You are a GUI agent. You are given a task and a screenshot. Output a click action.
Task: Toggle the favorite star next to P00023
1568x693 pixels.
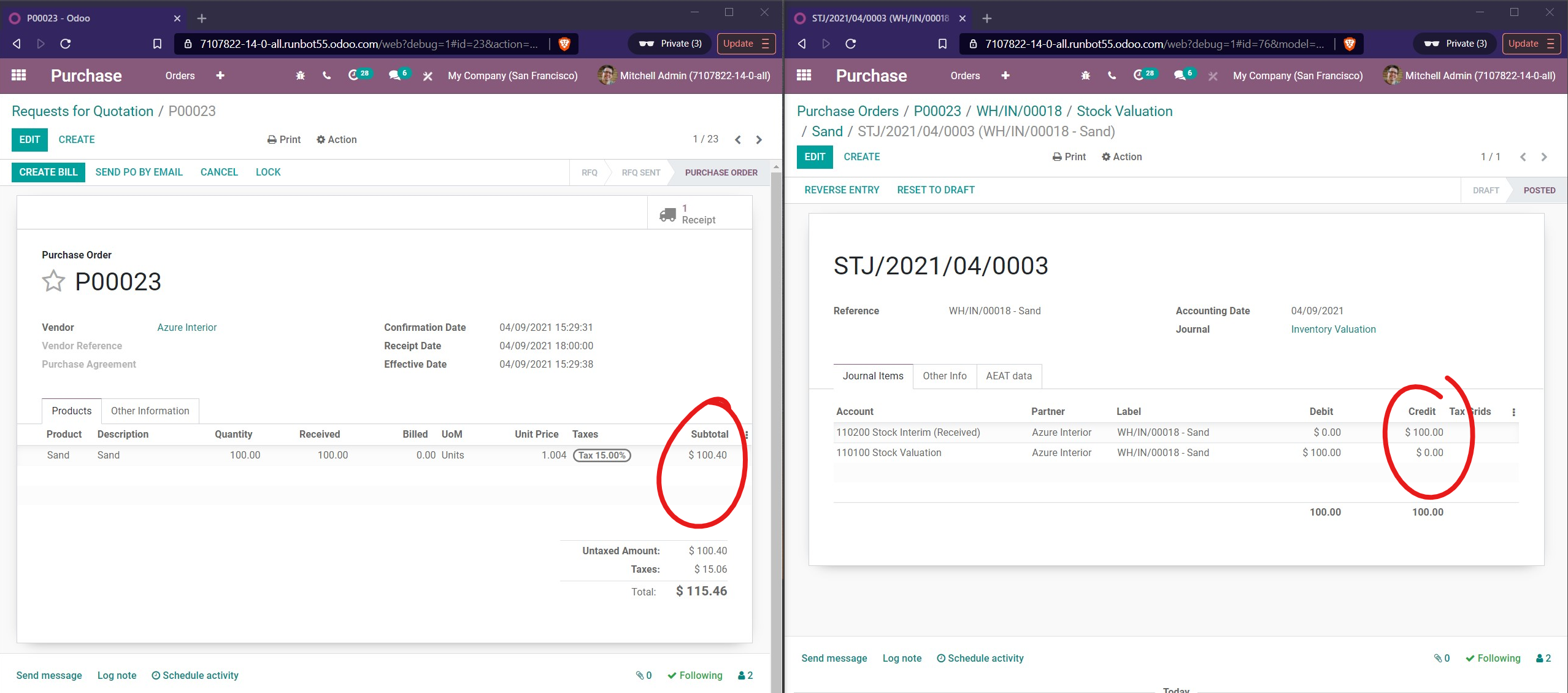coord(53,281)
